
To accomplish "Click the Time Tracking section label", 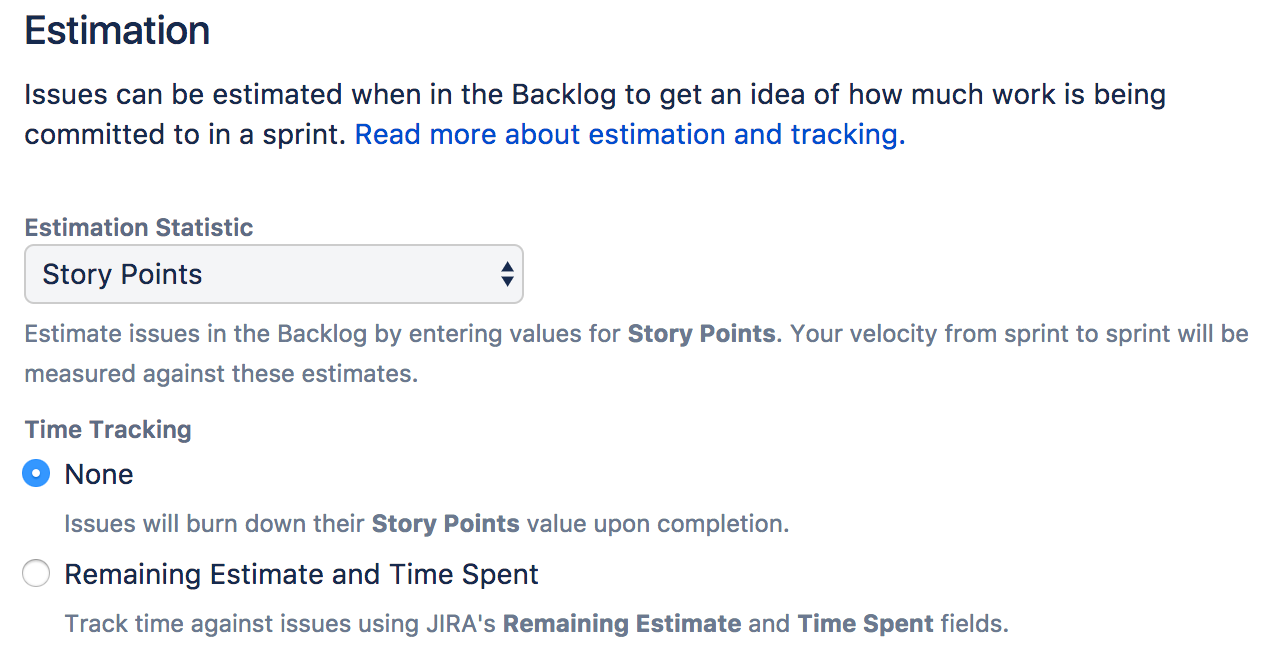I will tap(108, 429).
